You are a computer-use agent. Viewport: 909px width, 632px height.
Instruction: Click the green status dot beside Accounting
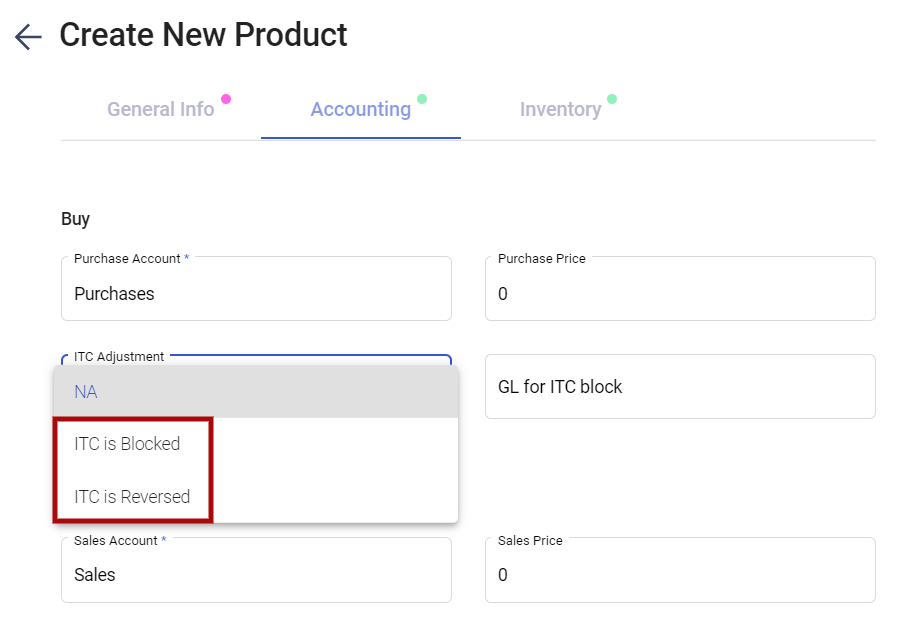(x=422, y=99)
